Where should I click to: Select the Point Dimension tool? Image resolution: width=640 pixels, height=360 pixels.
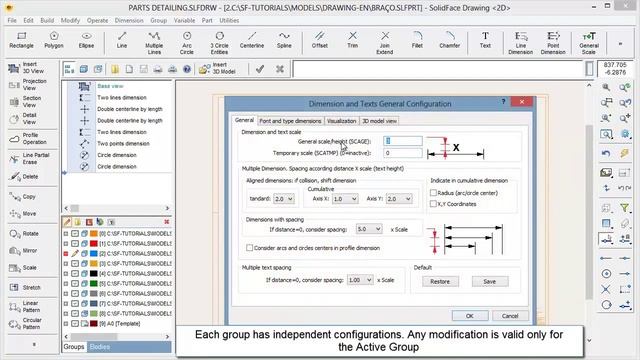[553, 42]
